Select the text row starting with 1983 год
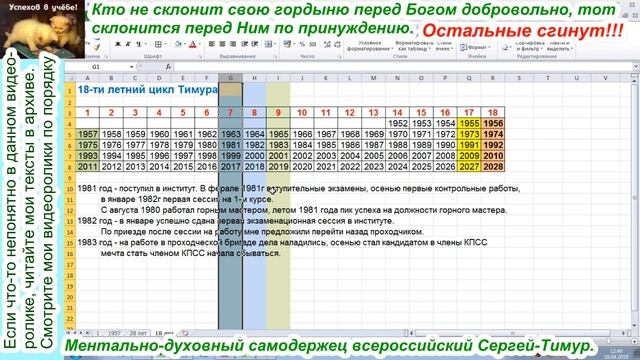 pyautogui.click(x=282, y=242)
